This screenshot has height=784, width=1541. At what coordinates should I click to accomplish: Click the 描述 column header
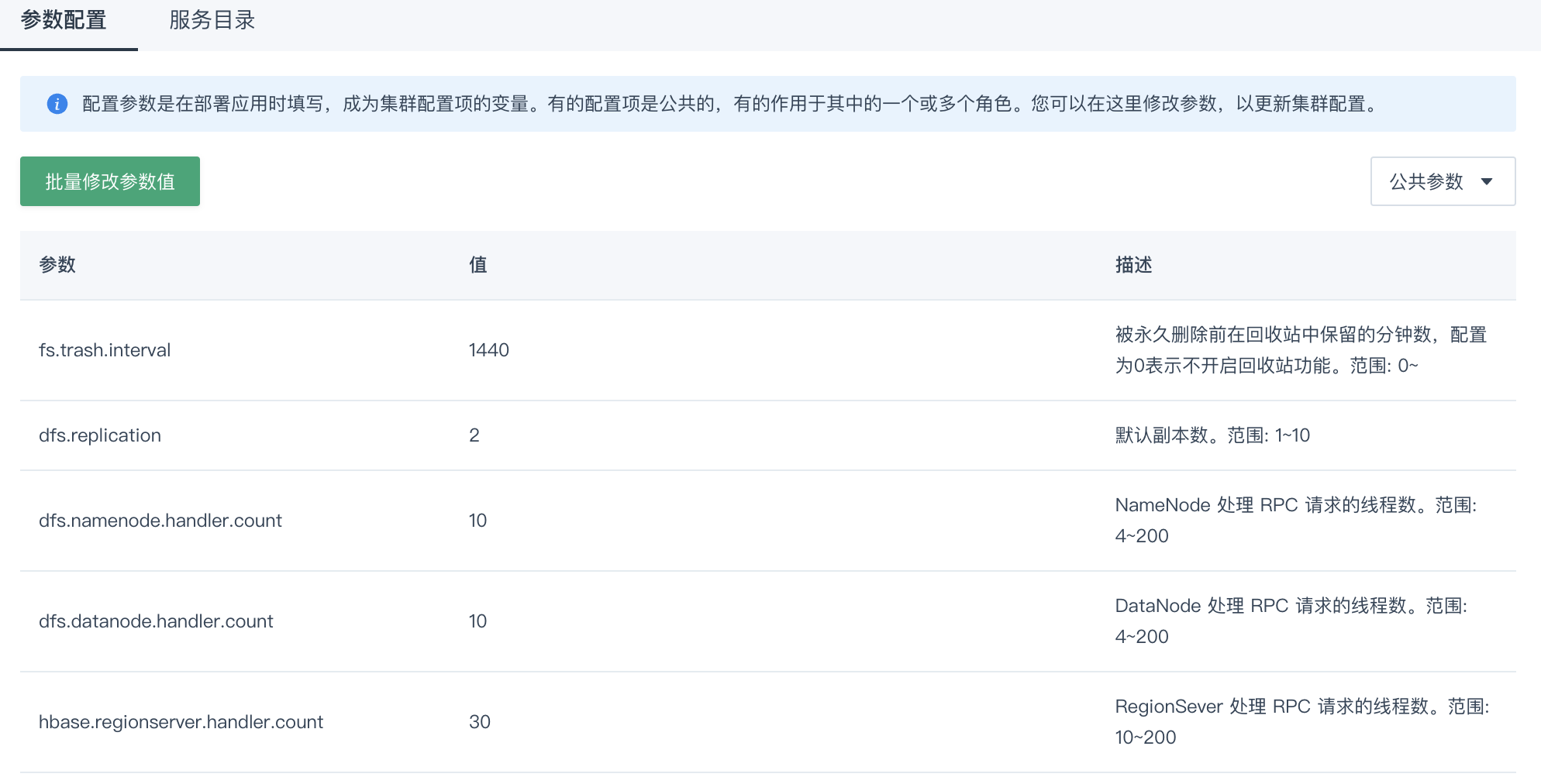pos(1133,265)
